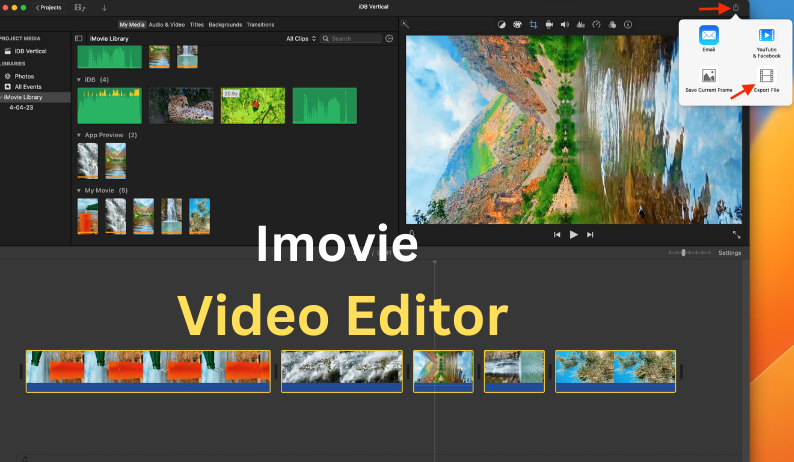
Task: Select the Cropping tool
Action: point(533,24)
